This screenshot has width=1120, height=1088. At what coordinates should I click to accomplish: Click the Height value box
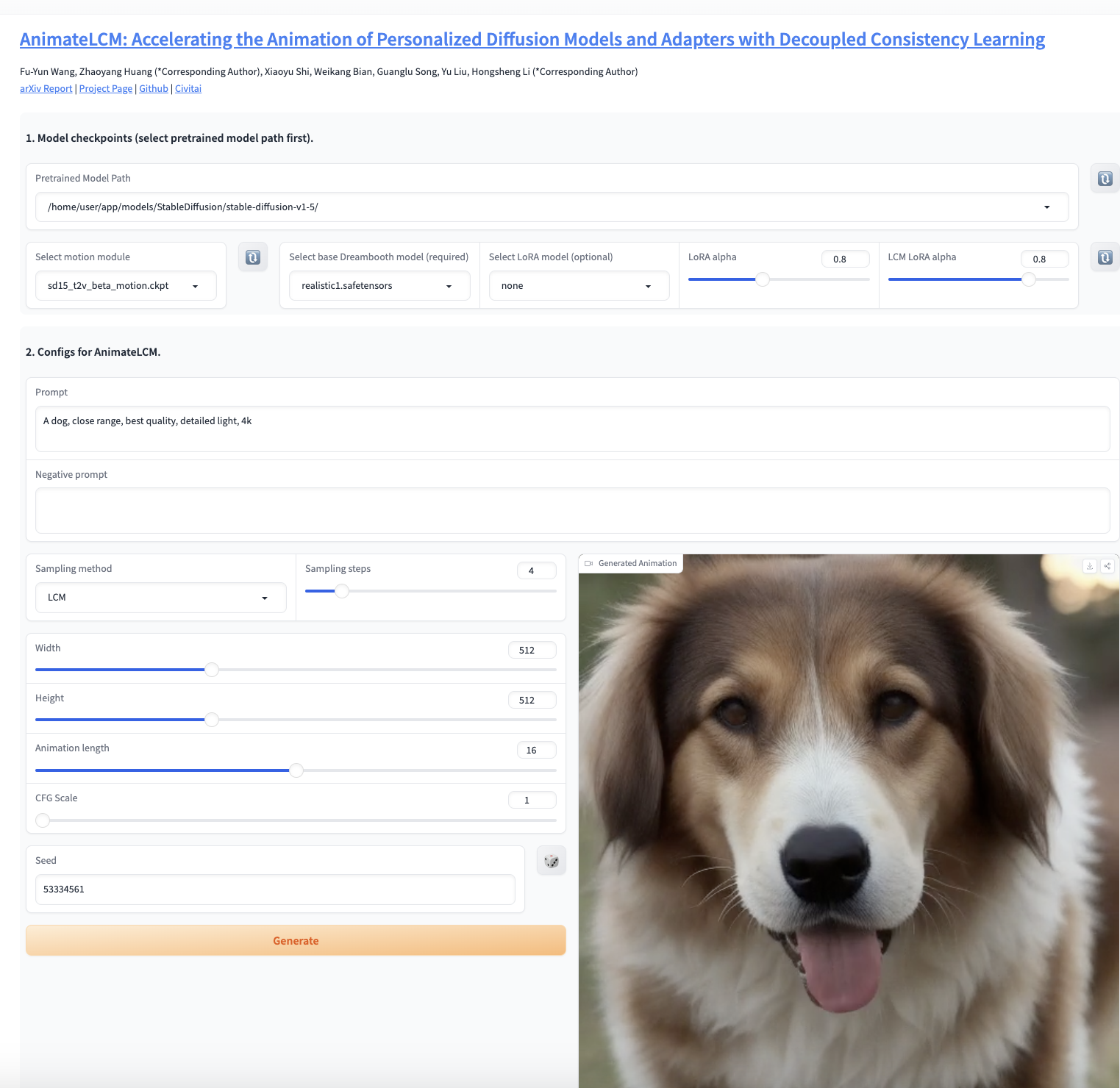tap(532, 700)
